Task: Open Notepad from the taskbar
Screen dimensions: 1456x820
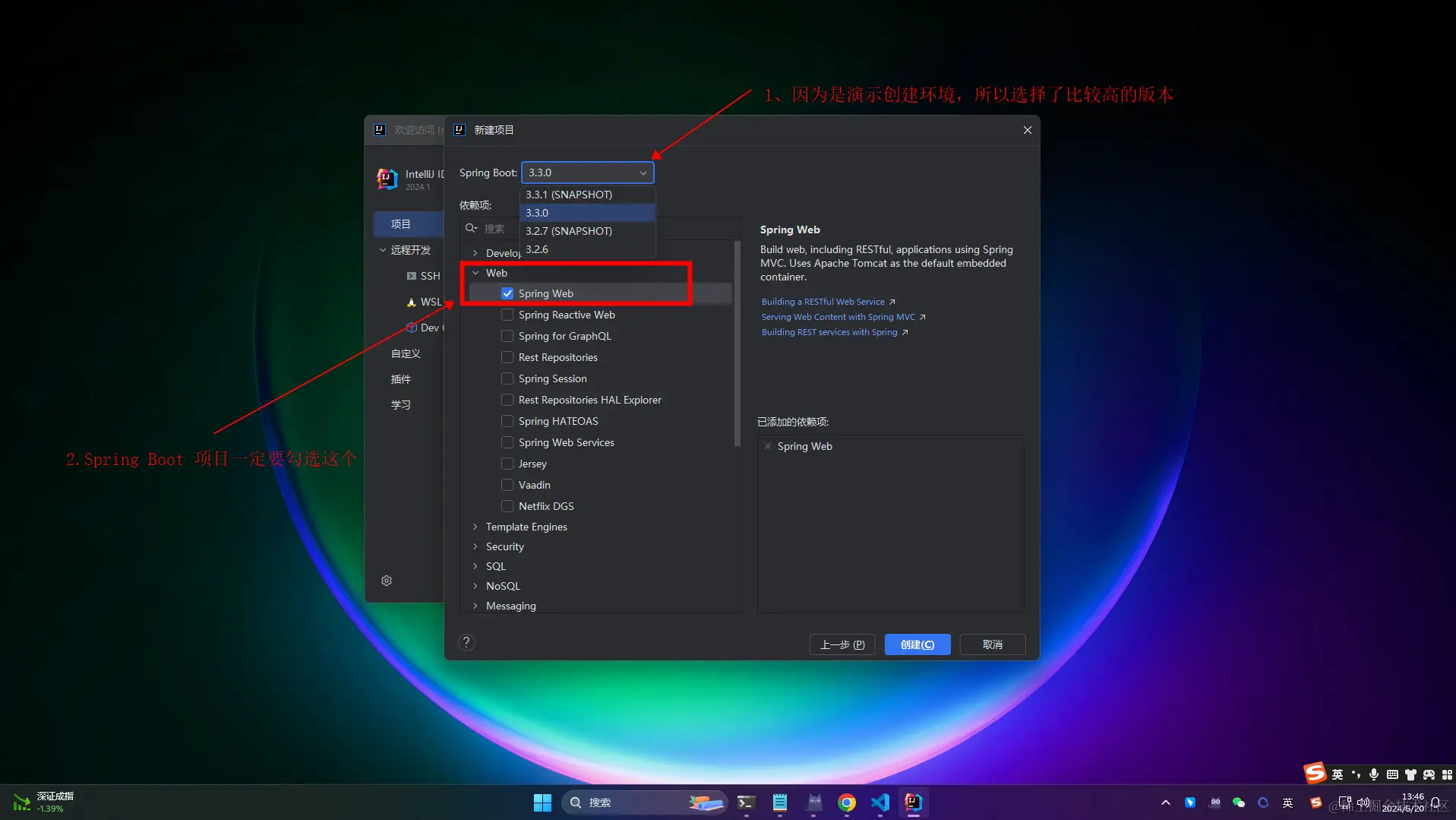Action: coord(779,803)
